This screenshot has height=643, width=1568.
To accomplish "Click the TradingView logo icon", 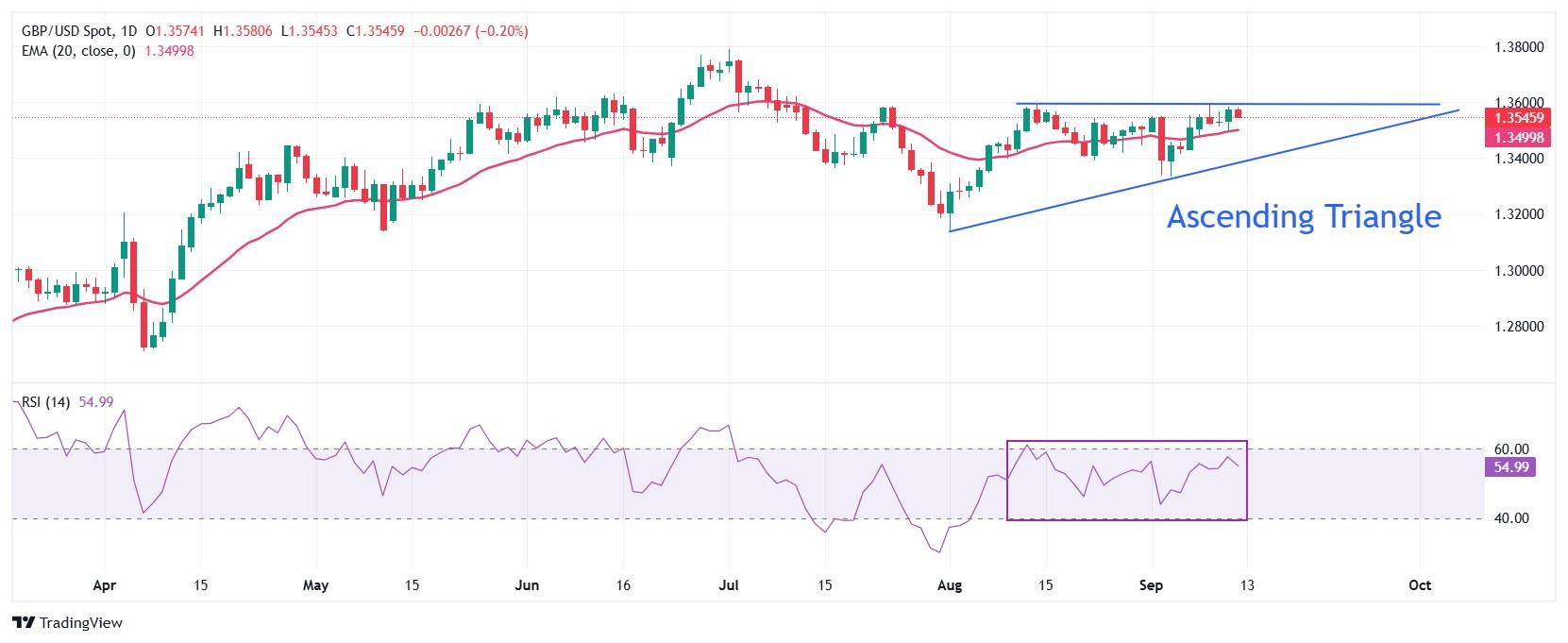I will point(24,623).
